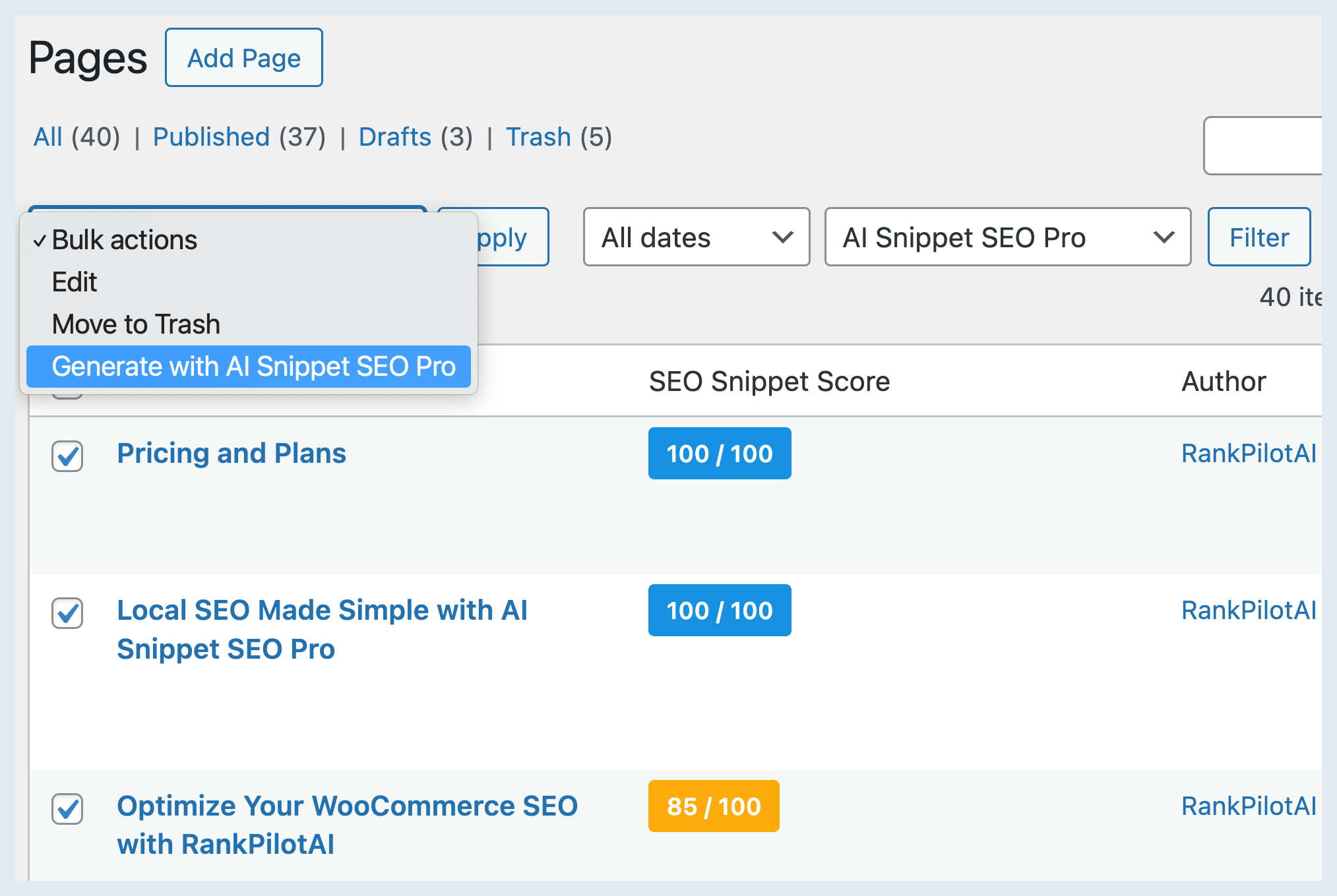View Drafts pages
This screenshot has width=1337, height=896.
coord(395,137)
